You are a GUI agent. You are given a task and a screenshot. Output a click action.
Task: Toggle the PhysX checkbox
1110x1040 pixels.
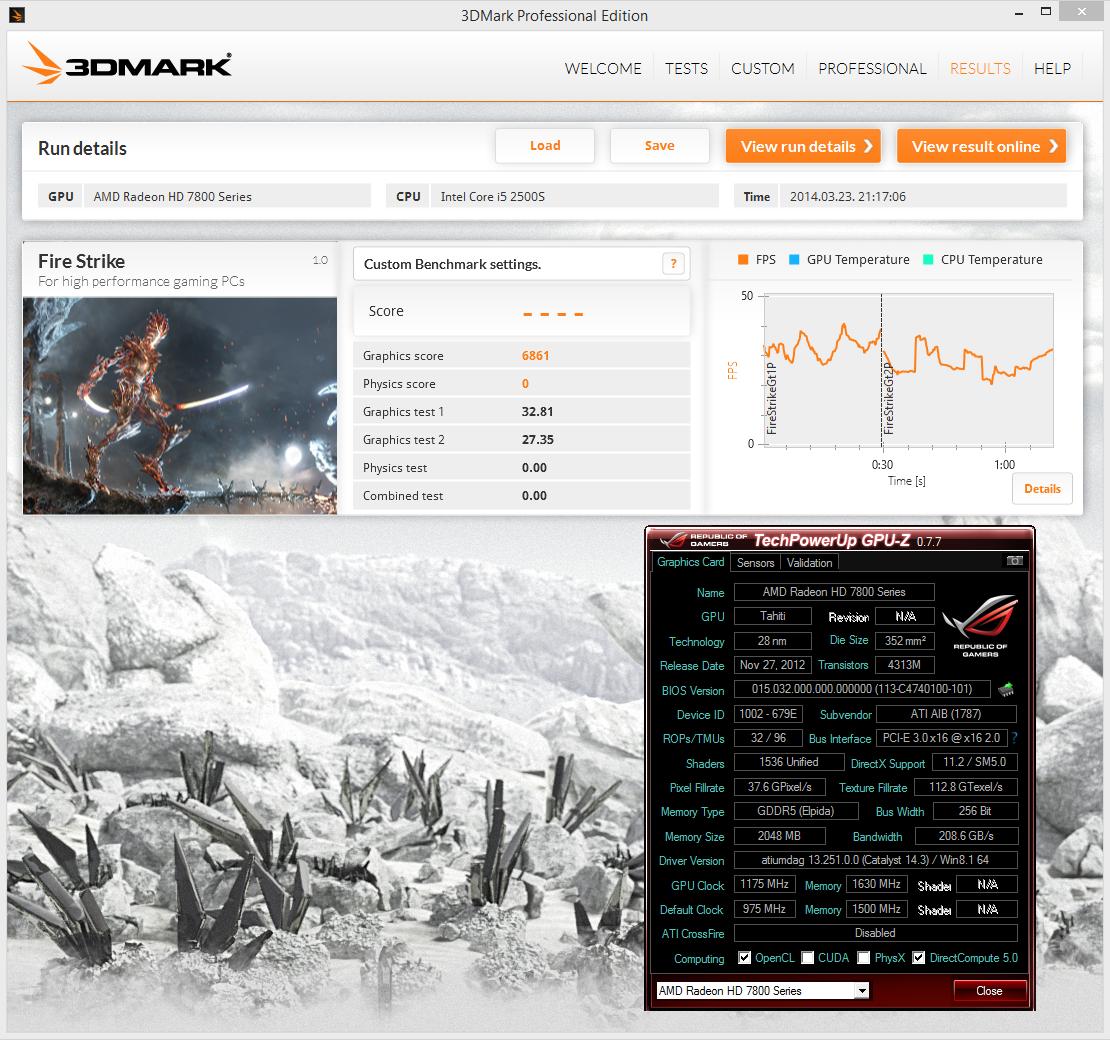coord(864,958)
